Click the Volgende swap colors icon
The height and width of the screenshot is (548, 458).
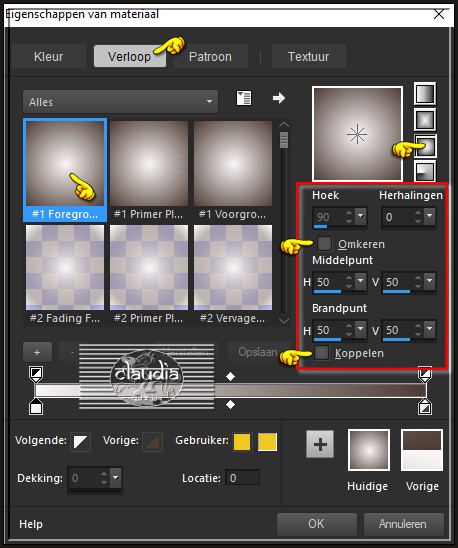(x=80, y=442)
